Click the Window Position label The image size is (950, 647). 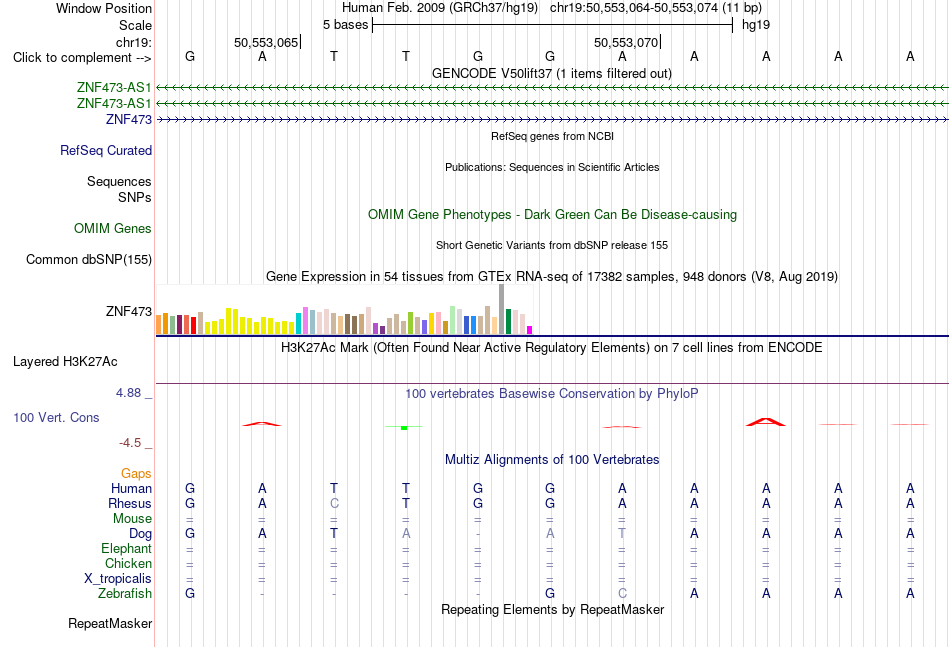pyautogui.click(x=104, y=8)
